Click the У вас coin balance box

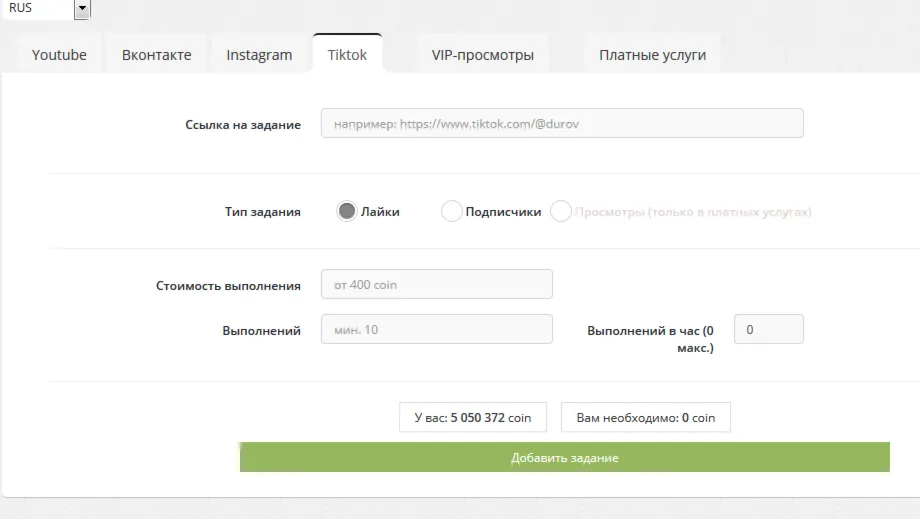click(x=473, y=417)
